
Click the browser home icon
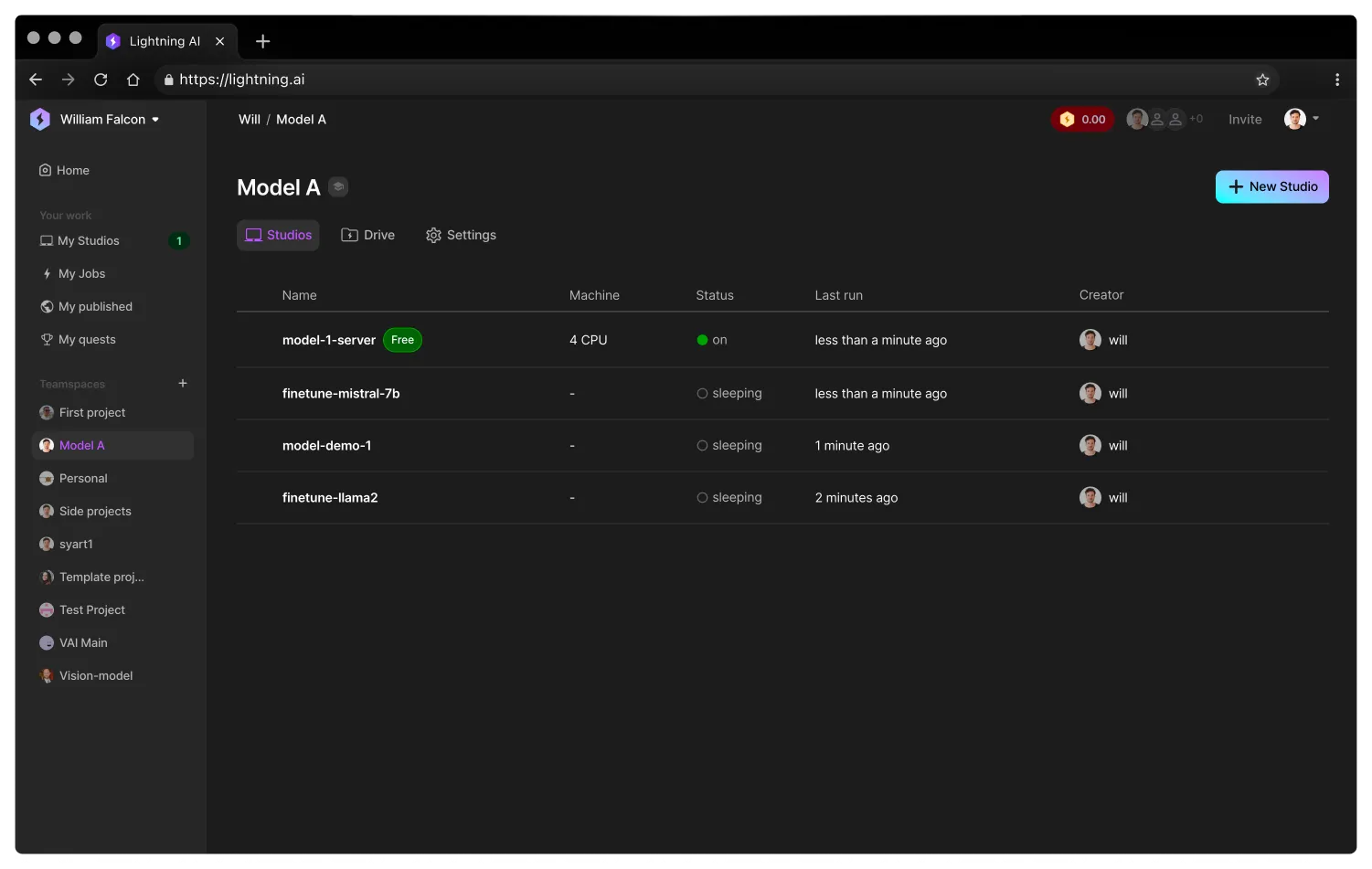point(133,80)
